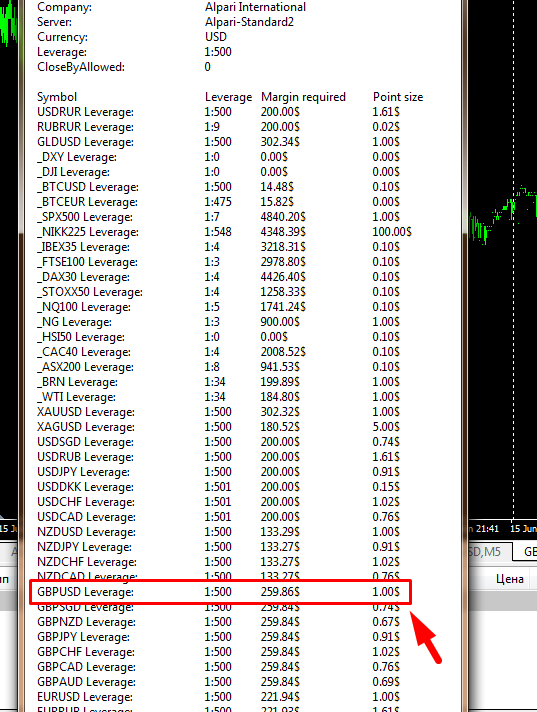Click the 1:475 leverage value
This screenshot has height=712, width=537.
point(218,202)
